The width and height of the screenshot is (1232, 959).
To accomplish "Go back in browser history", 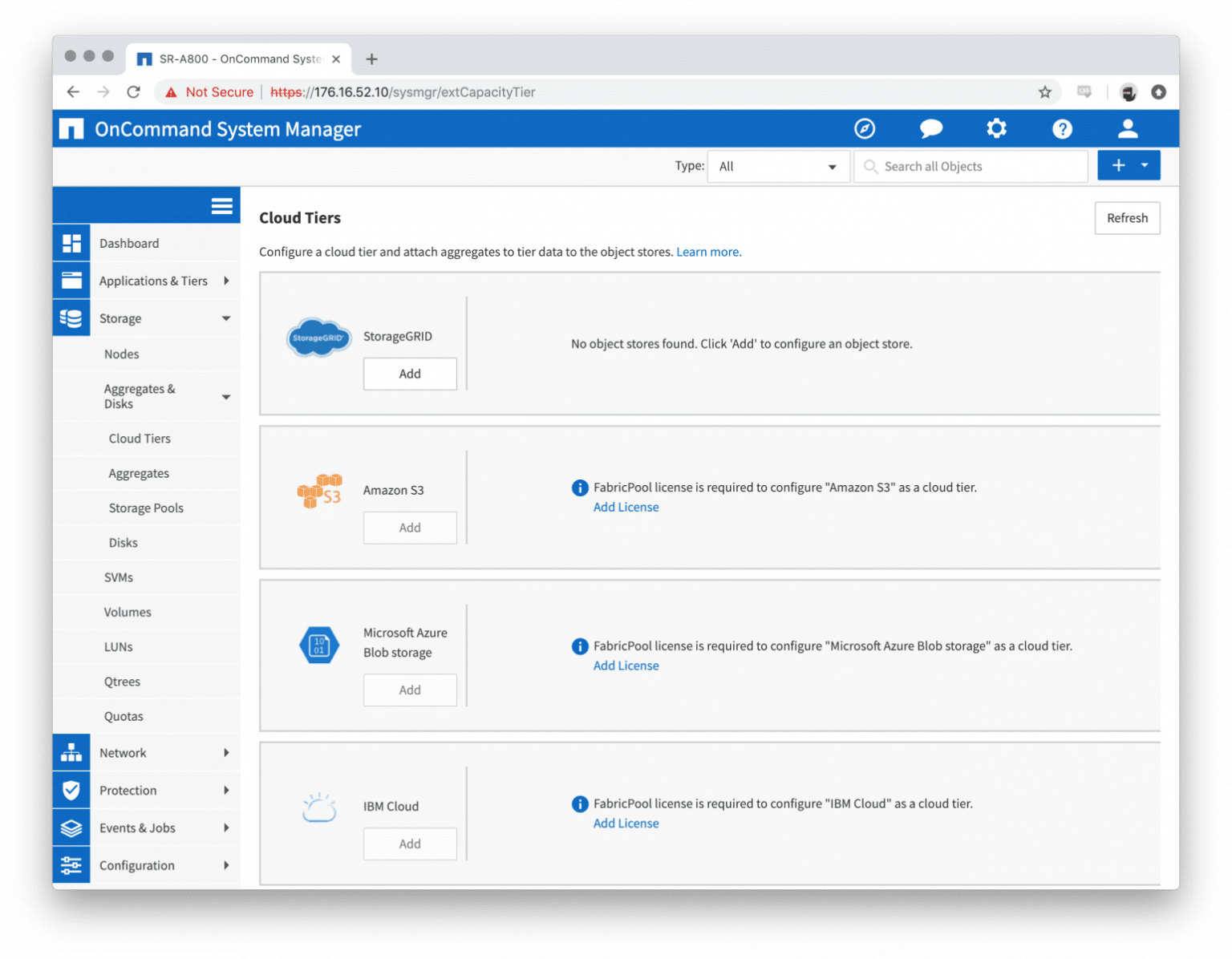I will click(x=73, y=92).
